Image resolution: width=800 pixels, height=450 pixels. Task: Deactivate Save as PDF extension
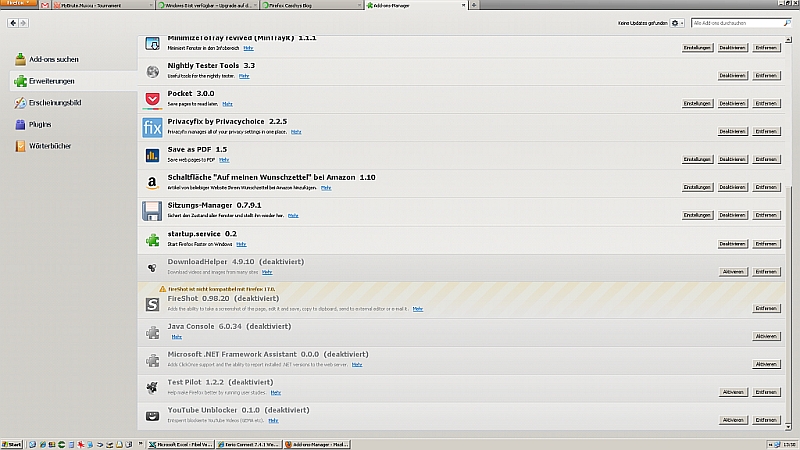click(732, 159)
